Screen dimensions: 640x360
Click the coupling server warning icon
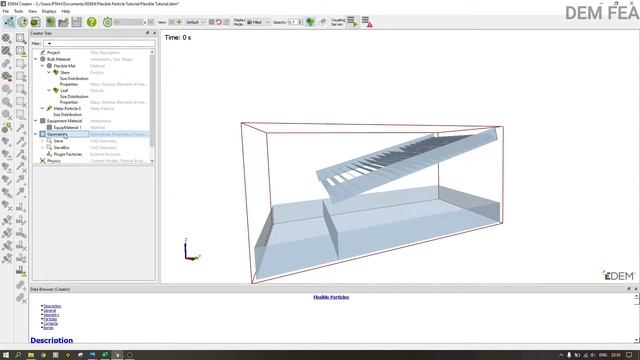click(367, 22)
